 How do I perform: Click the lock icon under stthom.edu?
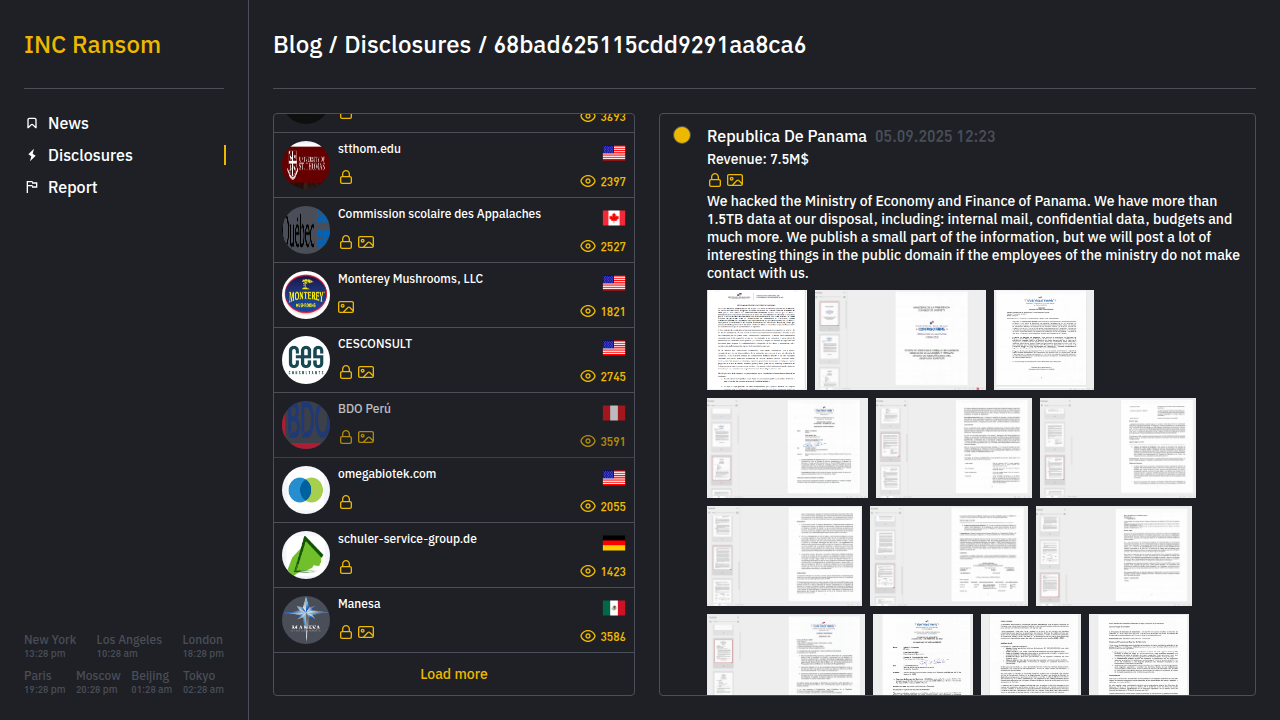coord(346,177)
